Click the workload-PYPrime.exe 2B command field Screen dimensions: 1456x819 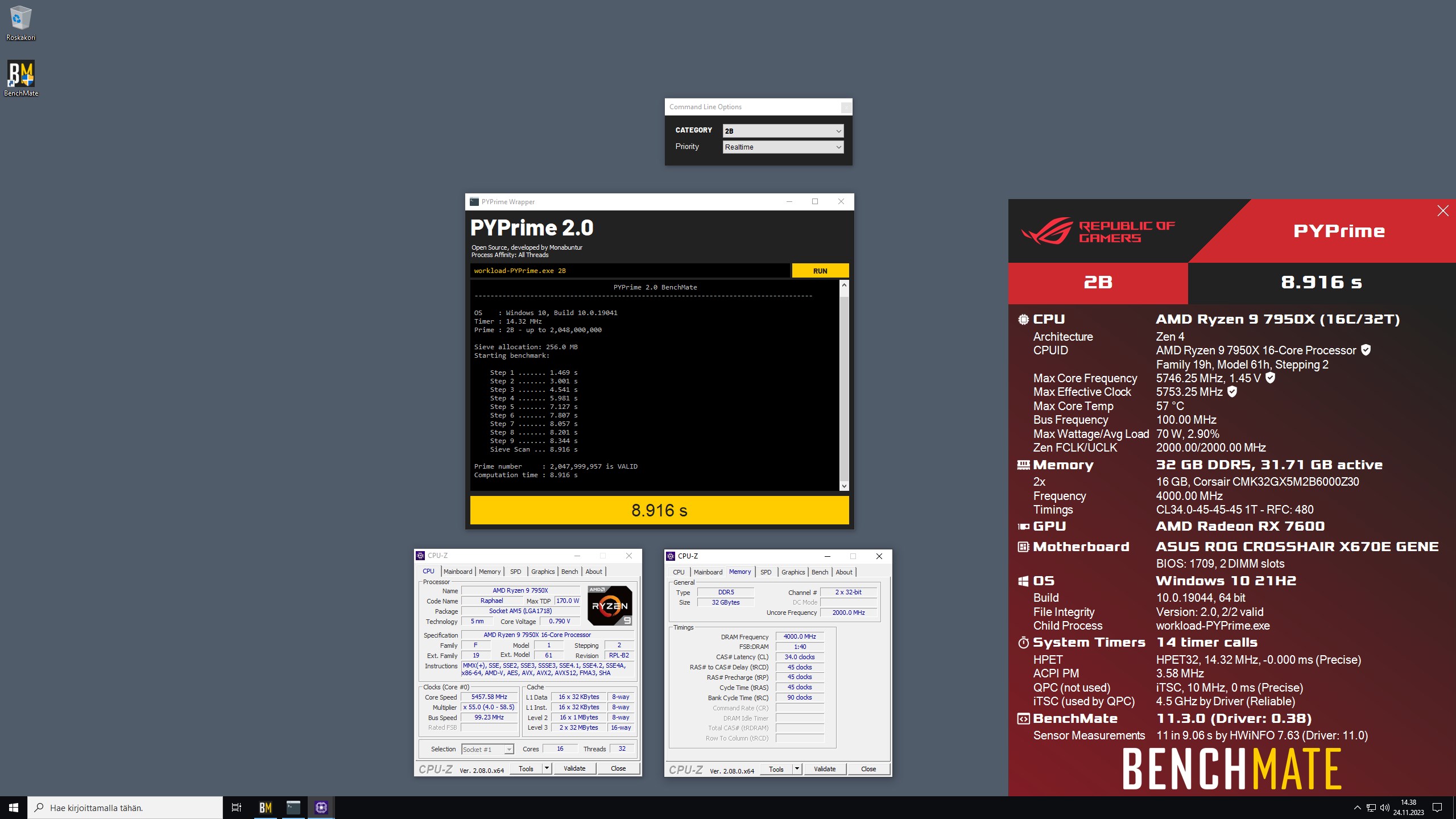630,271
